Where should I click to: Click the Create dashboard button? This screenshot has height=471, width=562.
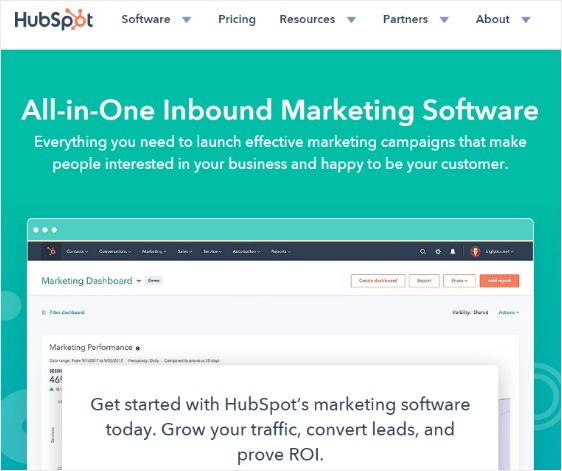click(x=378, y=281)
